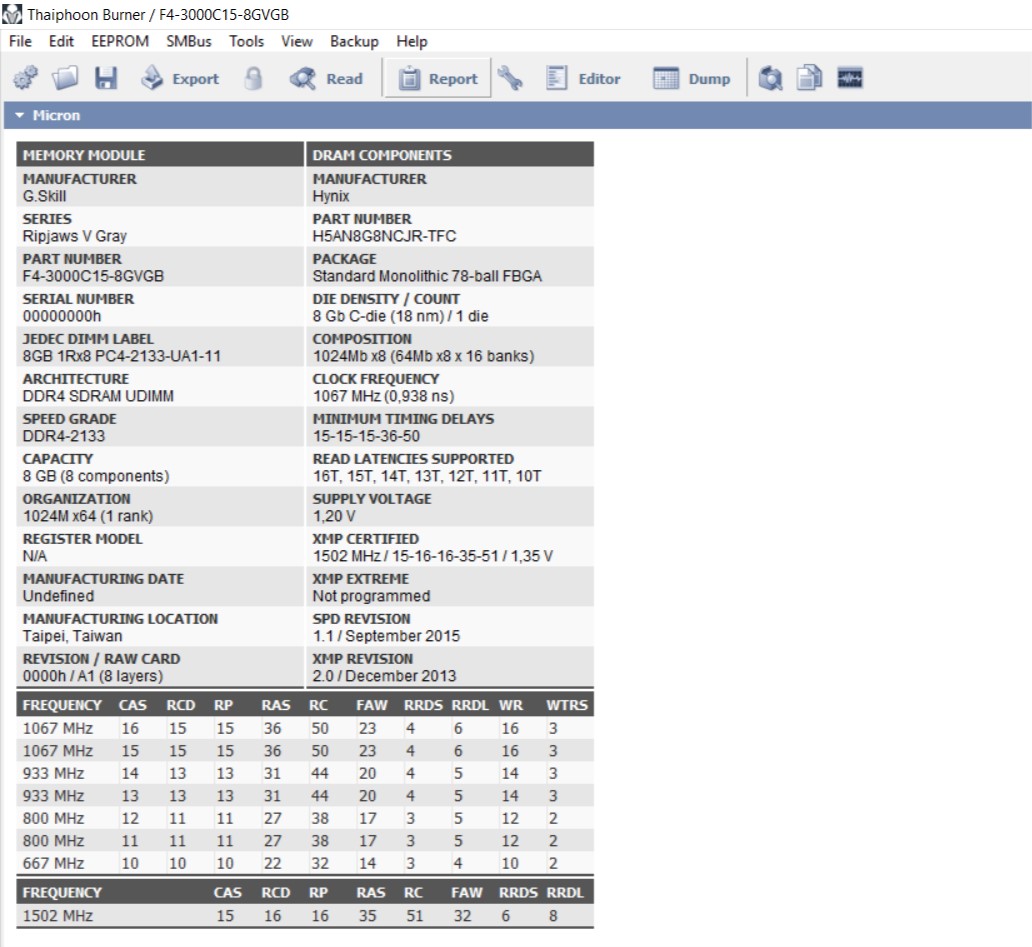
Task: Click the settings gears toolbar icon
Action: (26, 78)
